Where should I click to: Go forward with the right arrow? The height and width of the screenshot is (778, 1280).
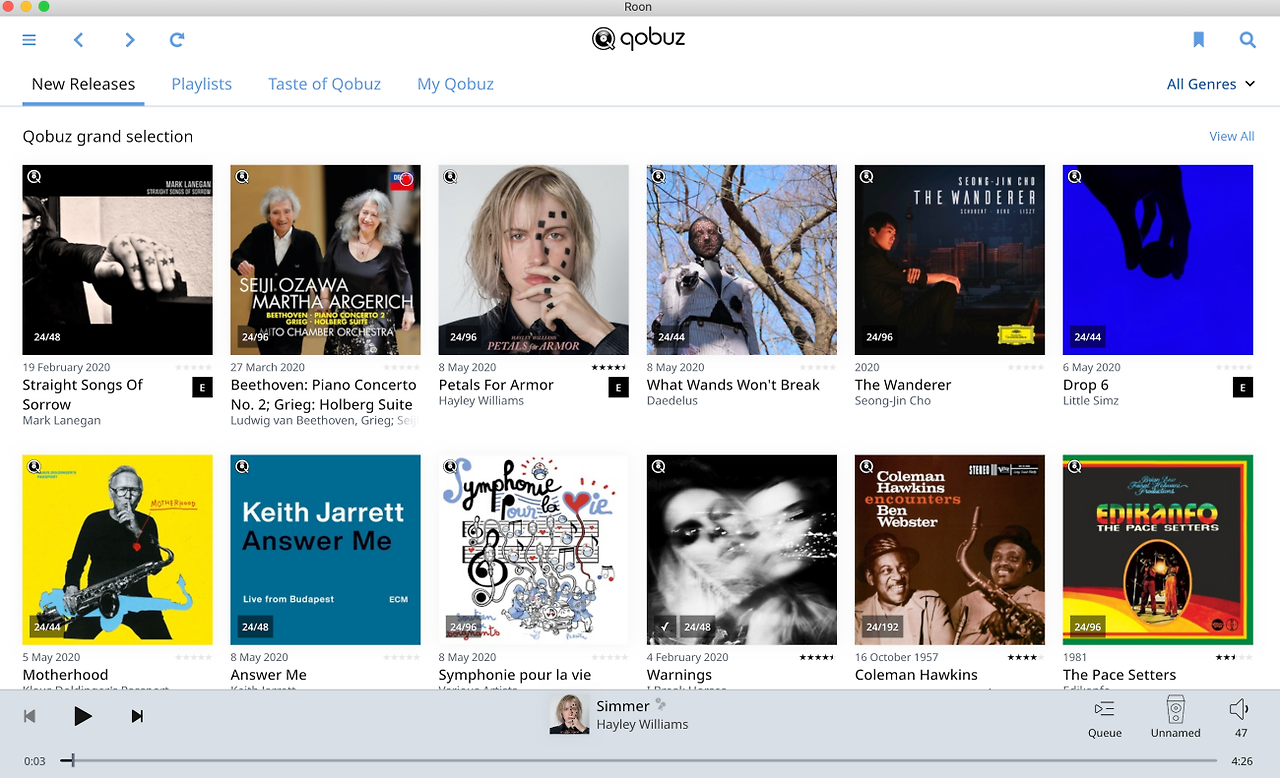pos(129,40)
